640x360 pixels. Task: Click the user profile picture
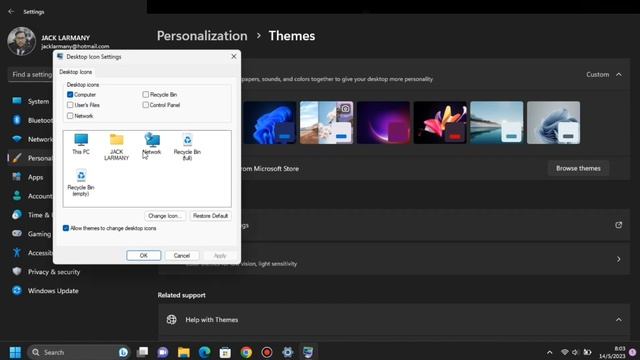(x=21, y=41)
